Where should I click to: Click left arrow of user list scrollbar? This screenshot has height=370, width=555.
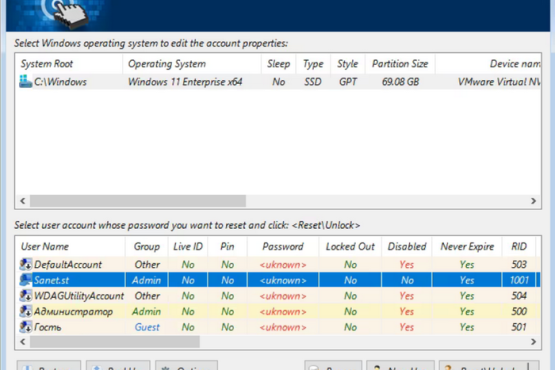pyautogui.click(x=23, y=342)
